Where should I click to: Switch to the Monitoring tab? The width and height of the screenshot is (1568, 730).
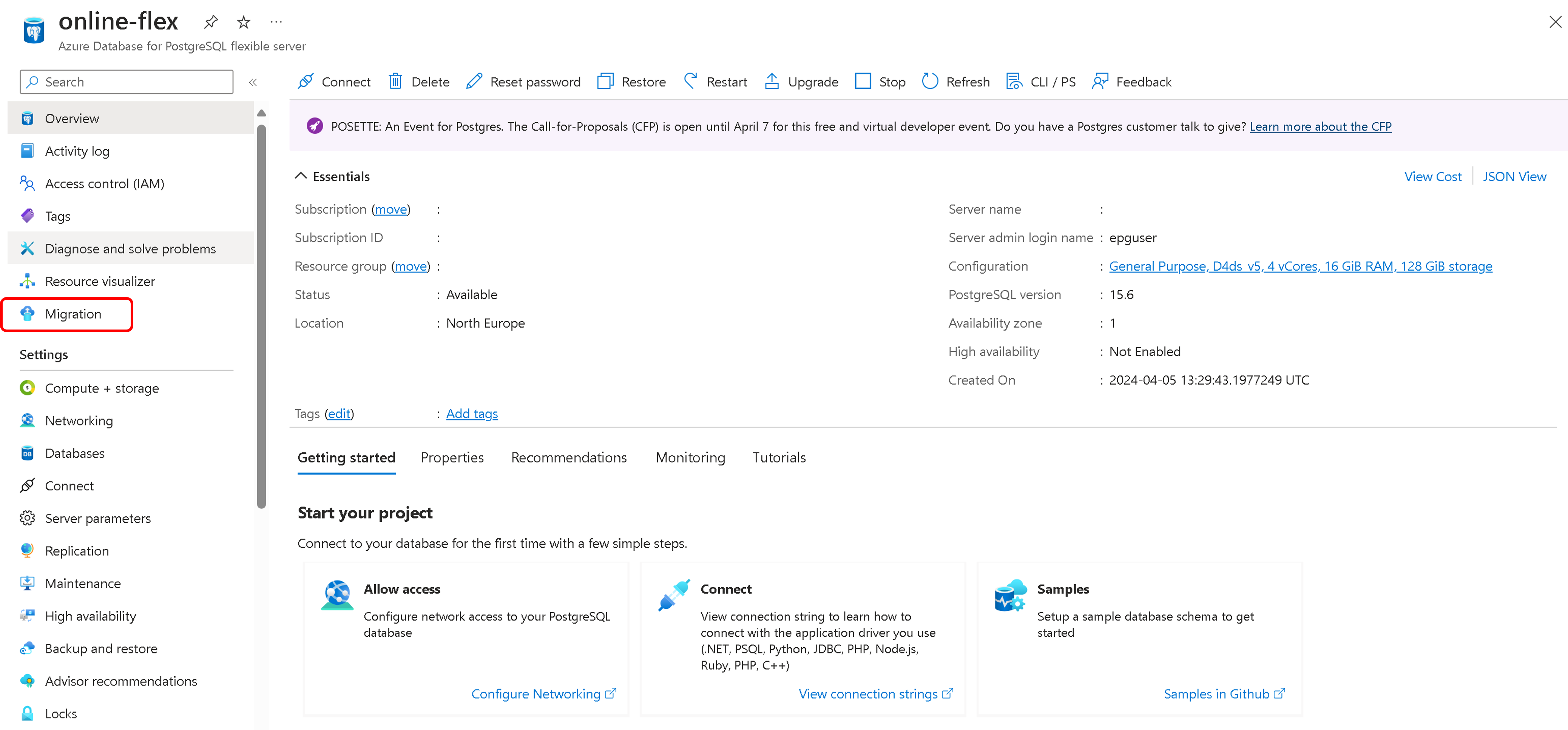point(690,457)
